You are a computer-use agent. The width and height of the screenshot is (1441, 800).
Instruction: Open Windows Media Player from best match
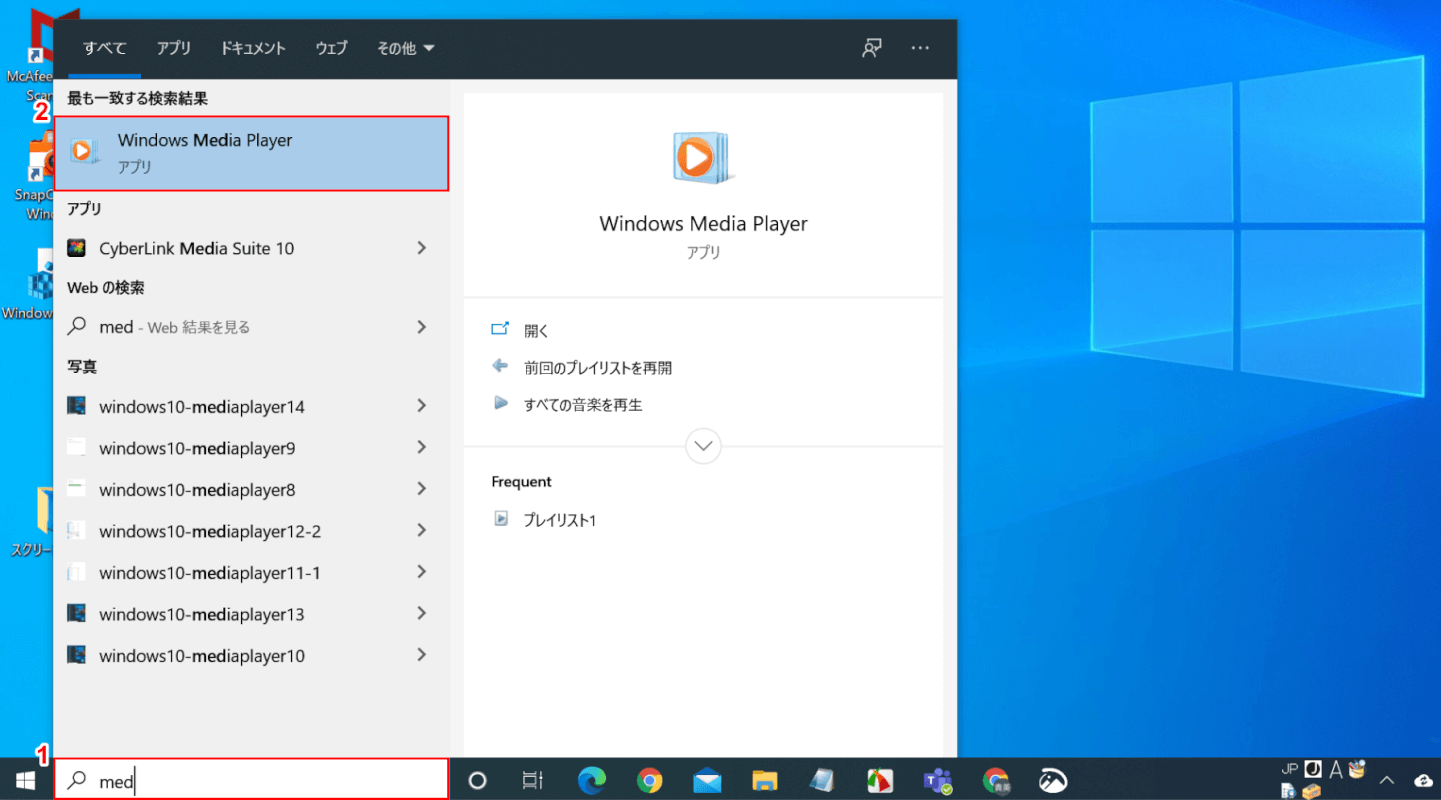251,153
